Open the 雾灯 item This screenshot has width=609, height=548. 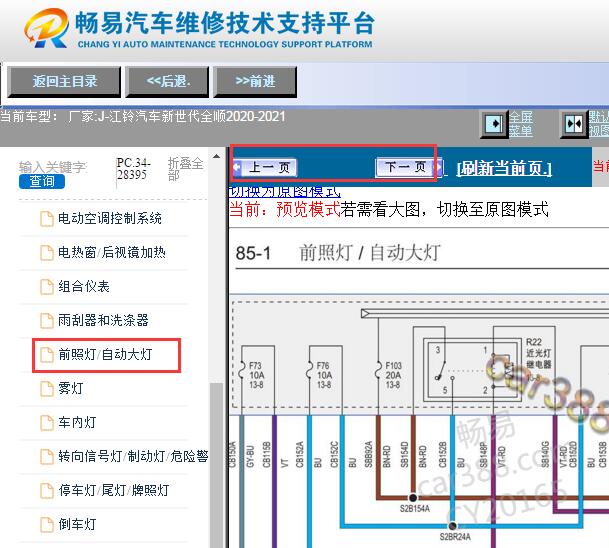tap(71, 388)
